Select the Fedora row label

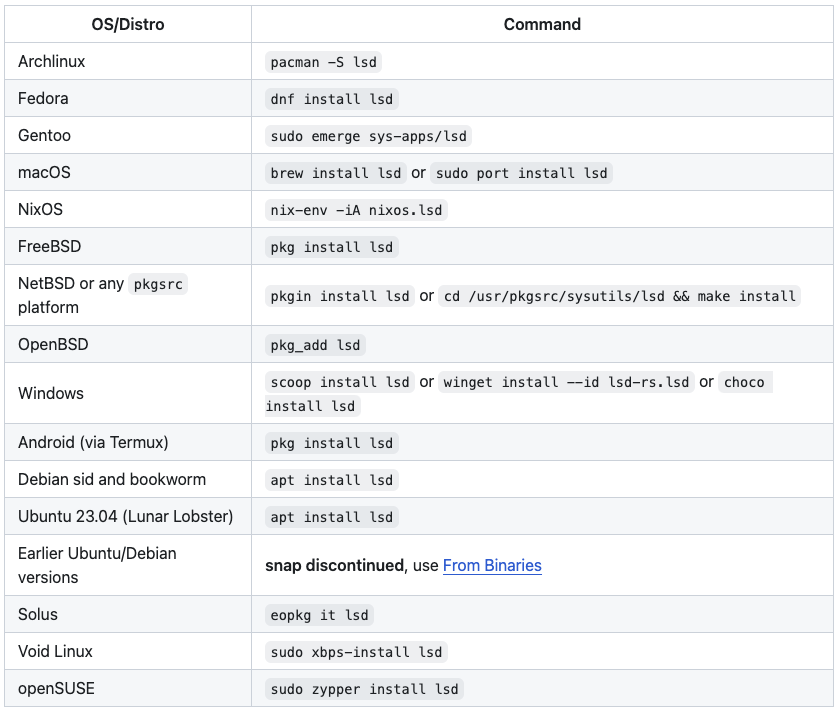[43, 99]
